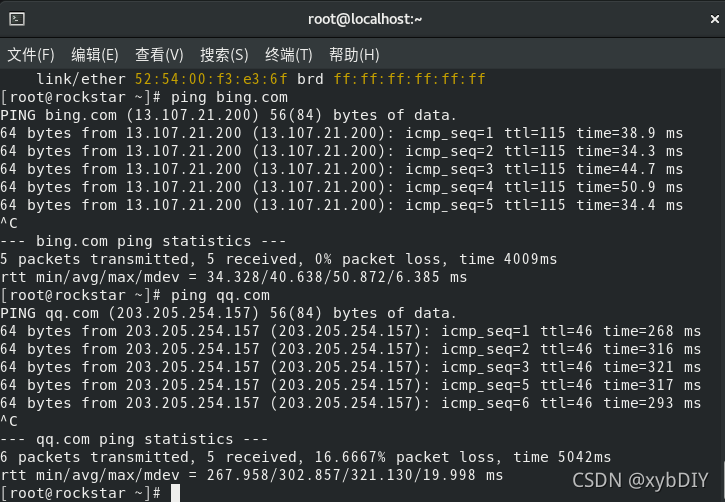Open the 查看(V) menu
This screenshot has width=725, height=502.
click(159, 54)
